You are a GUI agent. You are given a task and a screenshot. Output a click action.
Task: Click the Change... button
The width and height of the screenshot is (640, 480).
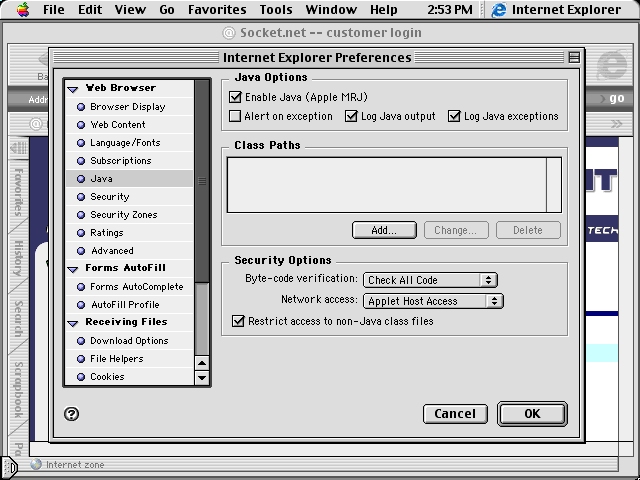pyautogui.click(x=456, y=230)
